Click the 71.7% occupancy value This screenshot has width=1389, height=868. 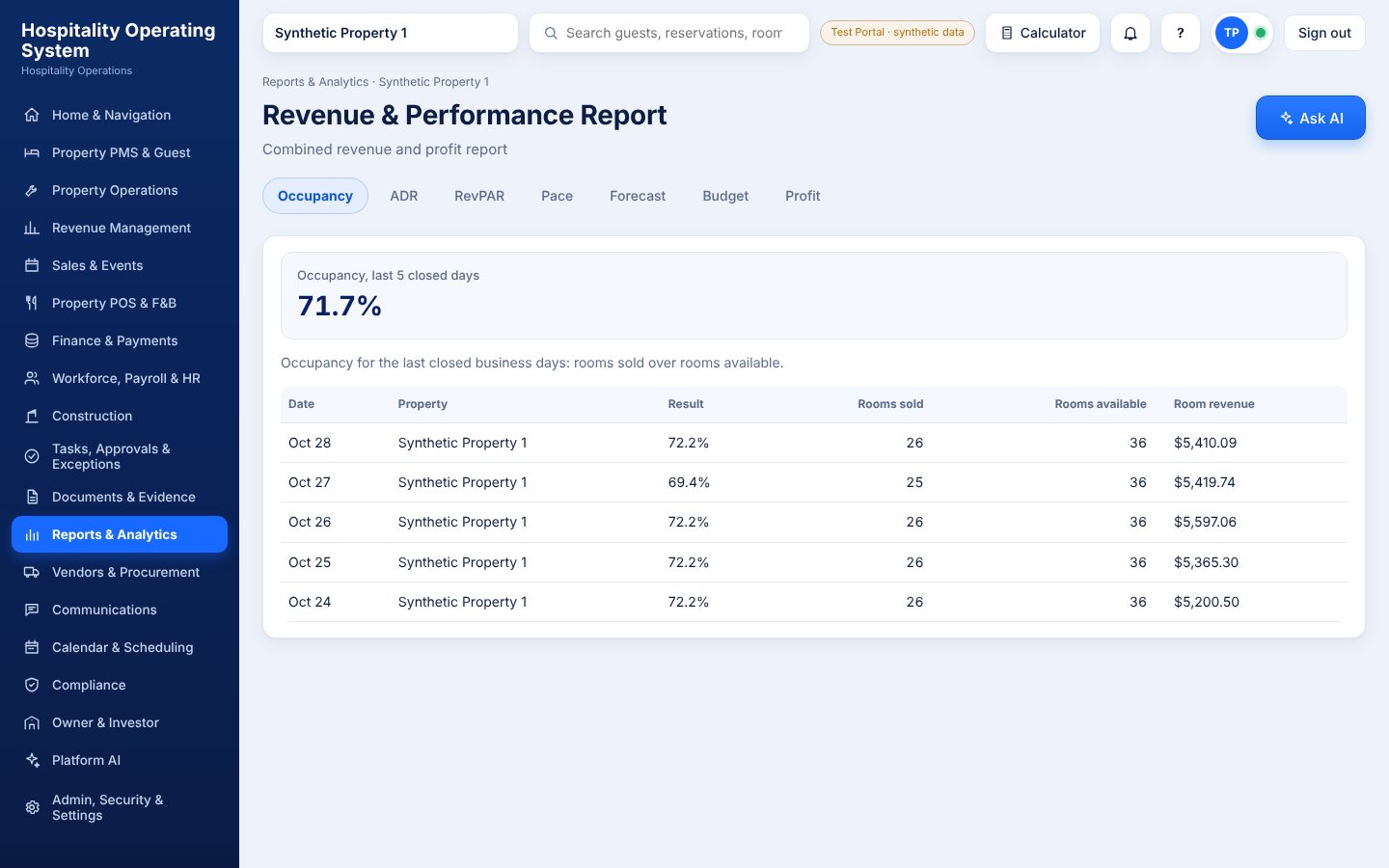[340, 306]
